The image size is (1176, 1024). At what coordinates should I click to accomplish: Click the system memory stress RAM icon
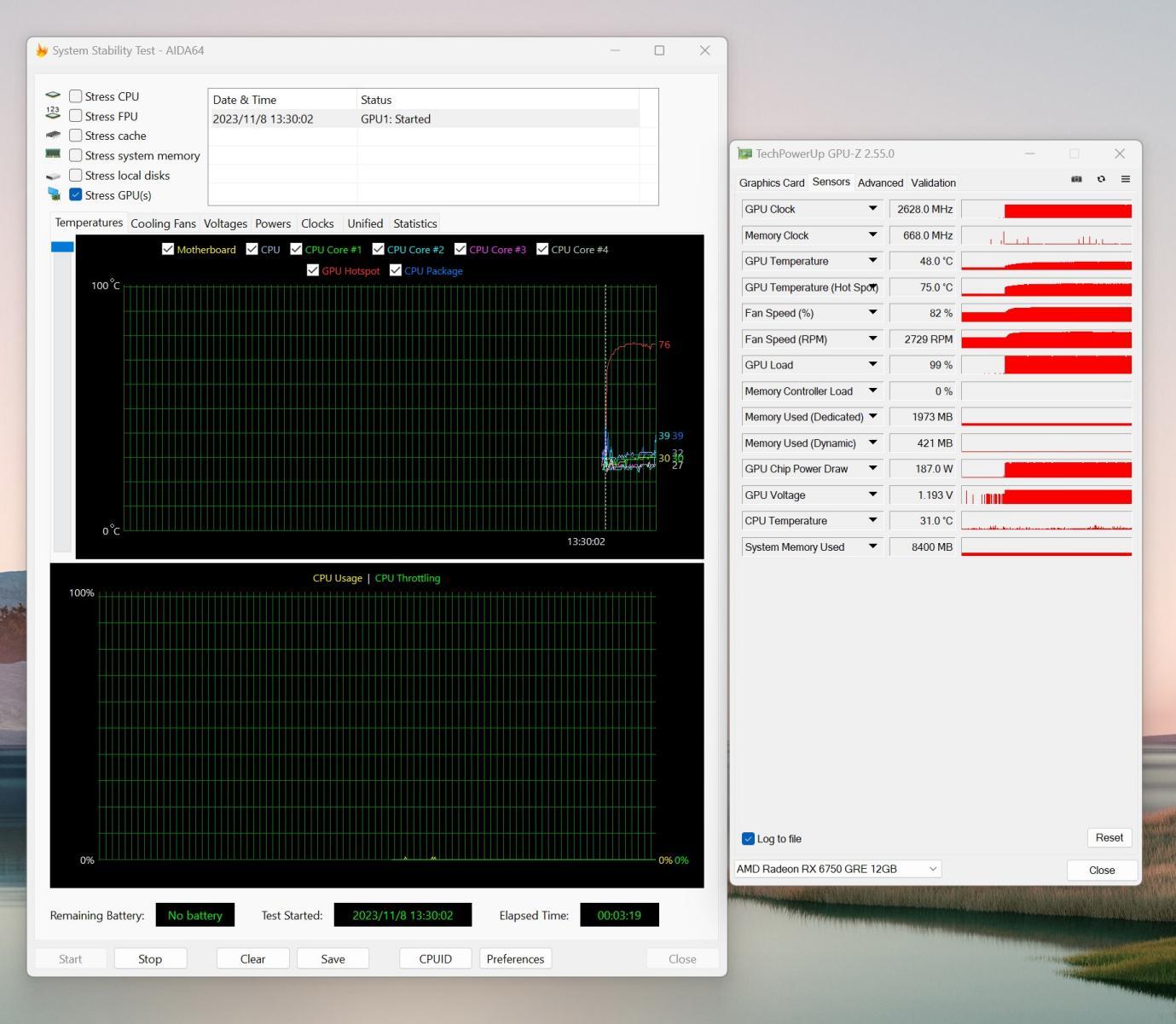pos(53,154)
